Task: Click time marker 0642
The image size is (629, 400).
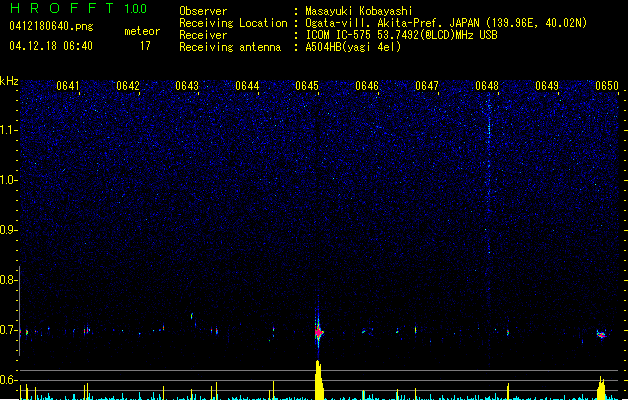Action: (x=128, y=86)
